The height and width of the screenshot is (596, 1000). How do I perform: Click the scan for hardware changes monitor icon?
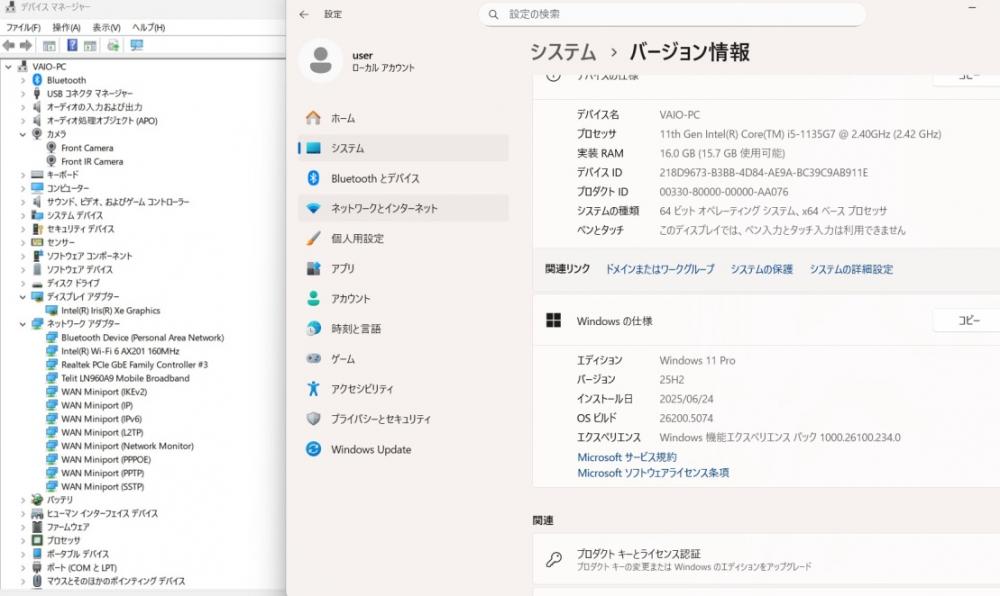pos(136,45)
